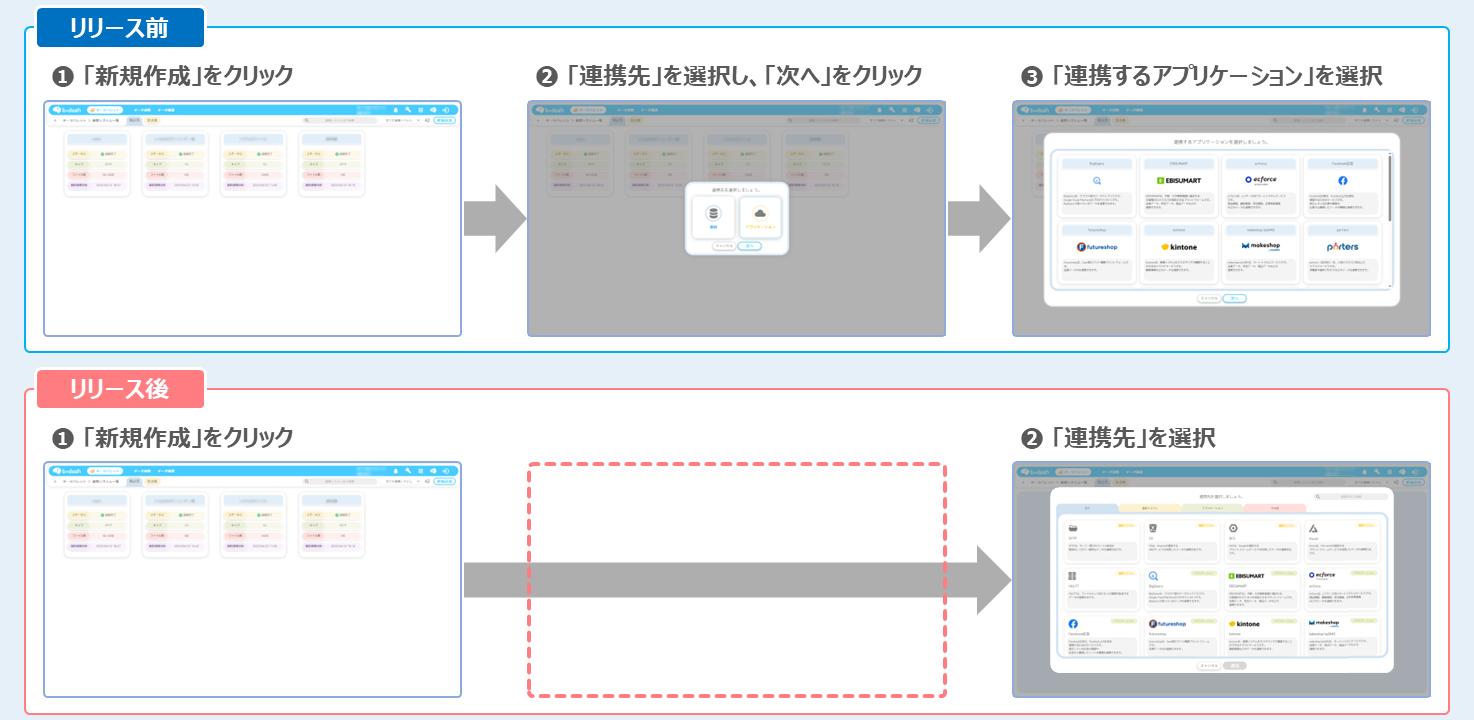Click search field in リリース後 step ❶ screenshot
Viewport: 1474px width, 720px height.
click(x=340, y=482)
